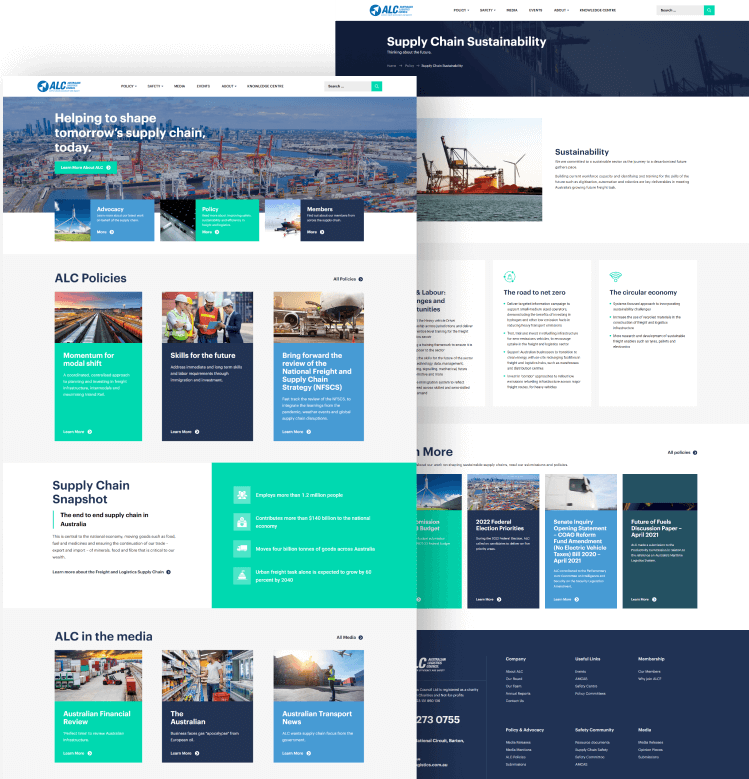Click Learn More on Senate Inquiry Opening Statement card
This screenshot has width=749, height=779.
click(566, 599)
